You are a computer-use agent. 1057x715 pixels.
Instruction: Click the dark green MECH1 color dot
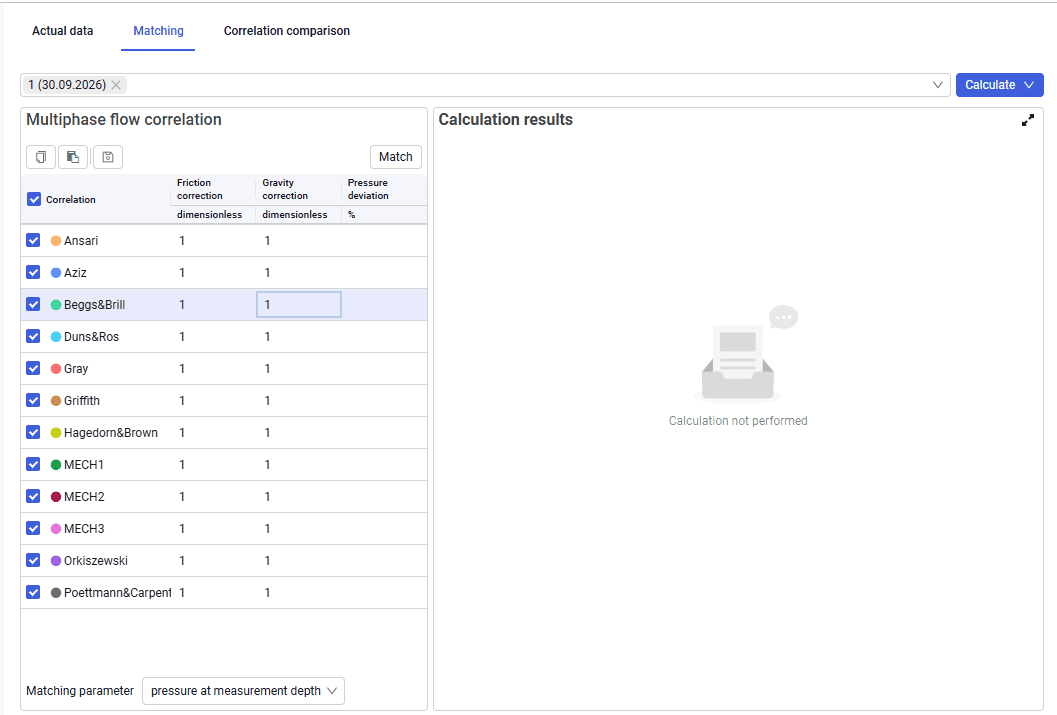coord(56,465)
